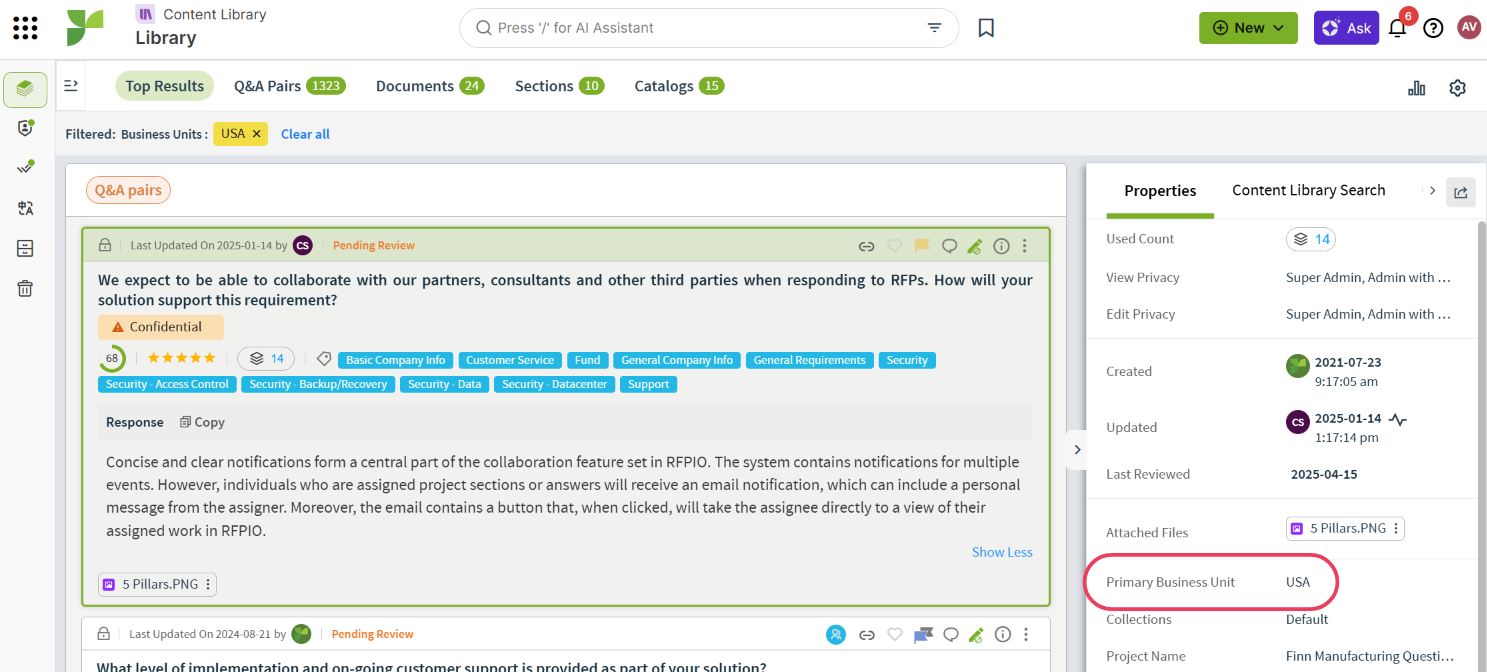This screenshot has width=1487, height=672.
Task: Open library settings gear icon
Action: [x=1457, y=88]
